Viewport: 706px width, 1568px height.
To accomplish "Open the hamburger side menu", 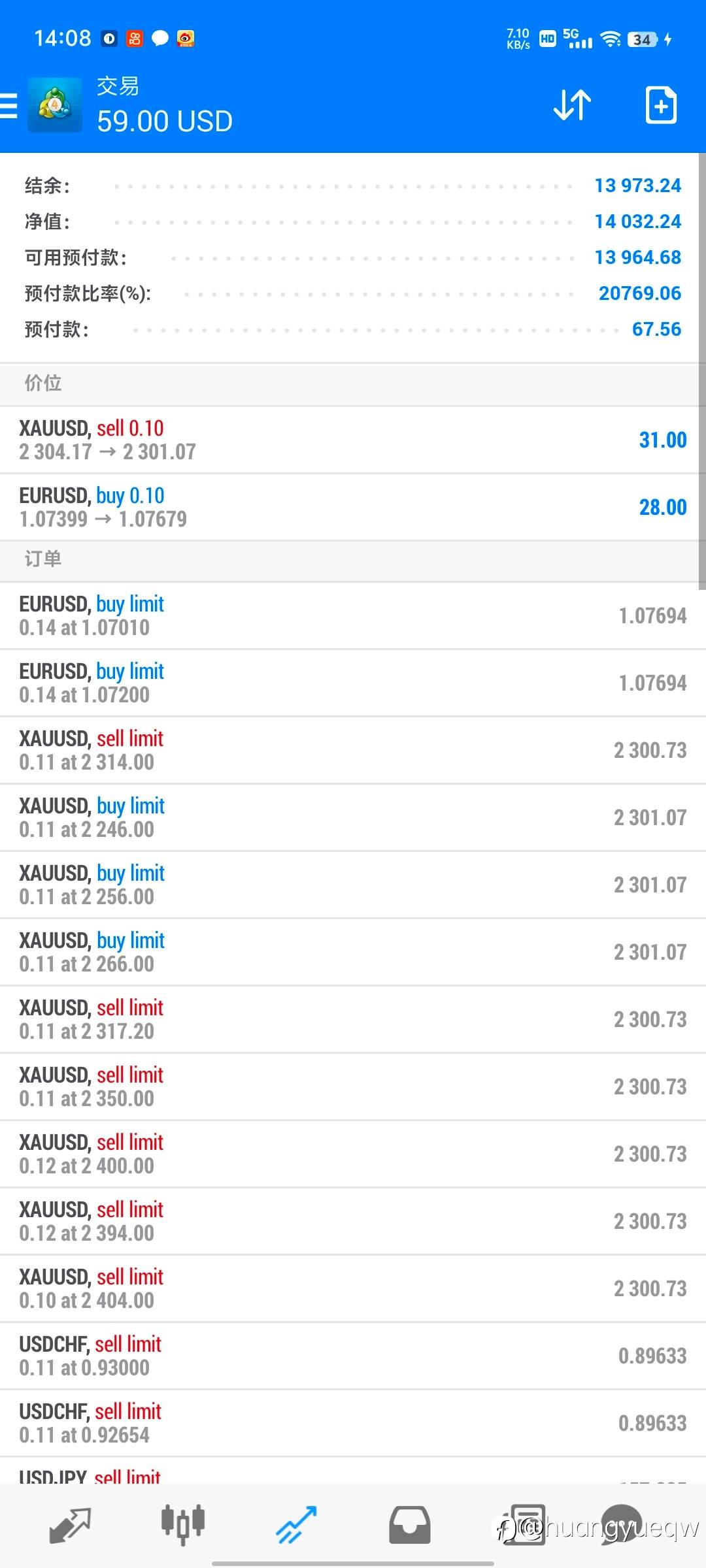I will pyautogui.click(x=9, y=105).
